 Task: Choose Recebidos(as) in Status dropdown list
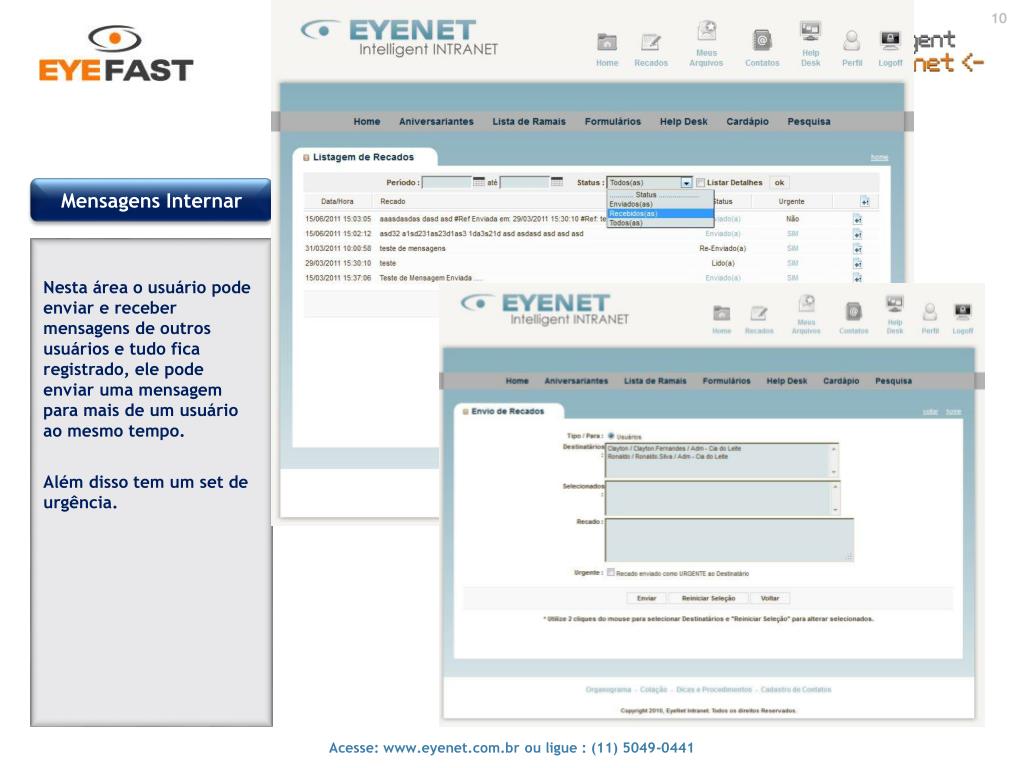[x=660, y=214]
